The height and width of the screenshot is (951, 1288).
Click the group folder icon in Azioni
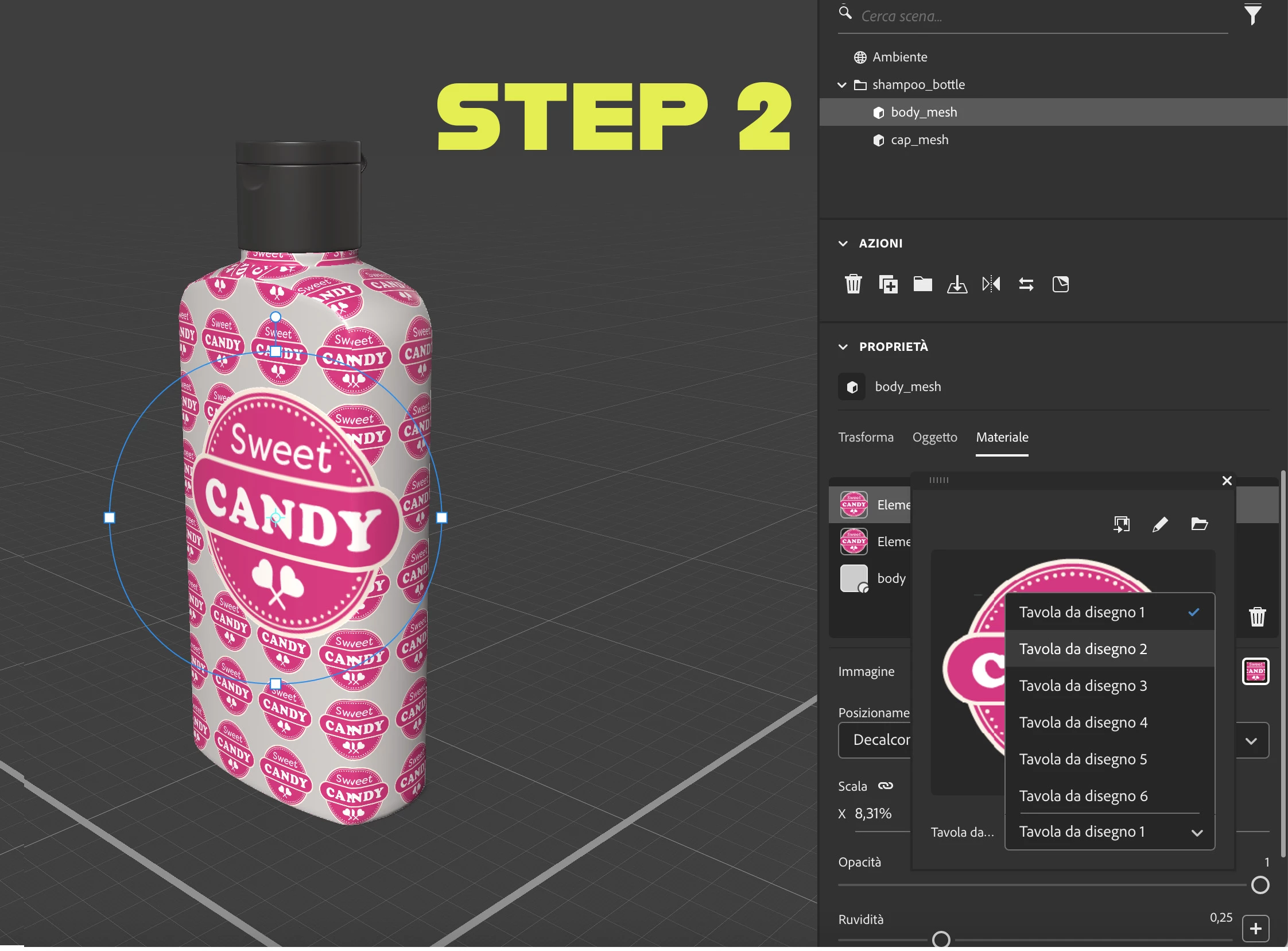[x=922, y=285]
